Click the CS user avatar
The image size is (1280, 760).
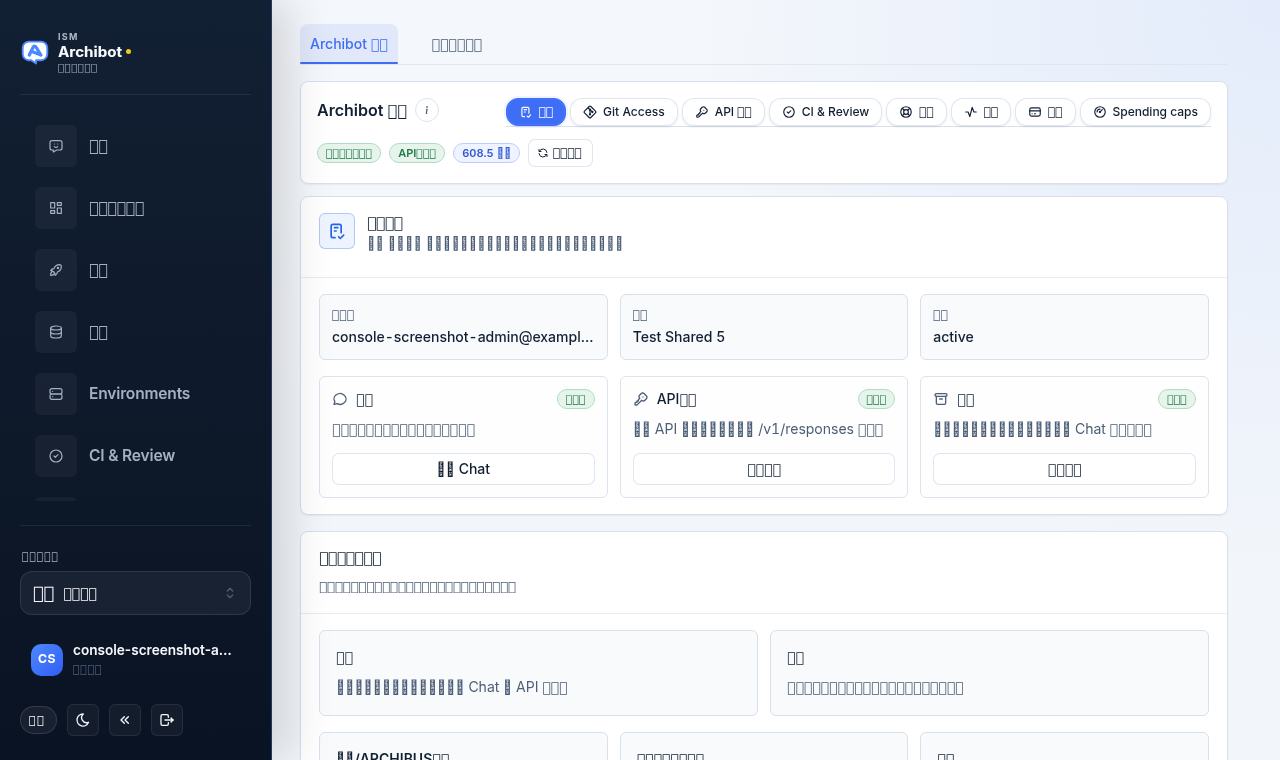coord(47,659)
